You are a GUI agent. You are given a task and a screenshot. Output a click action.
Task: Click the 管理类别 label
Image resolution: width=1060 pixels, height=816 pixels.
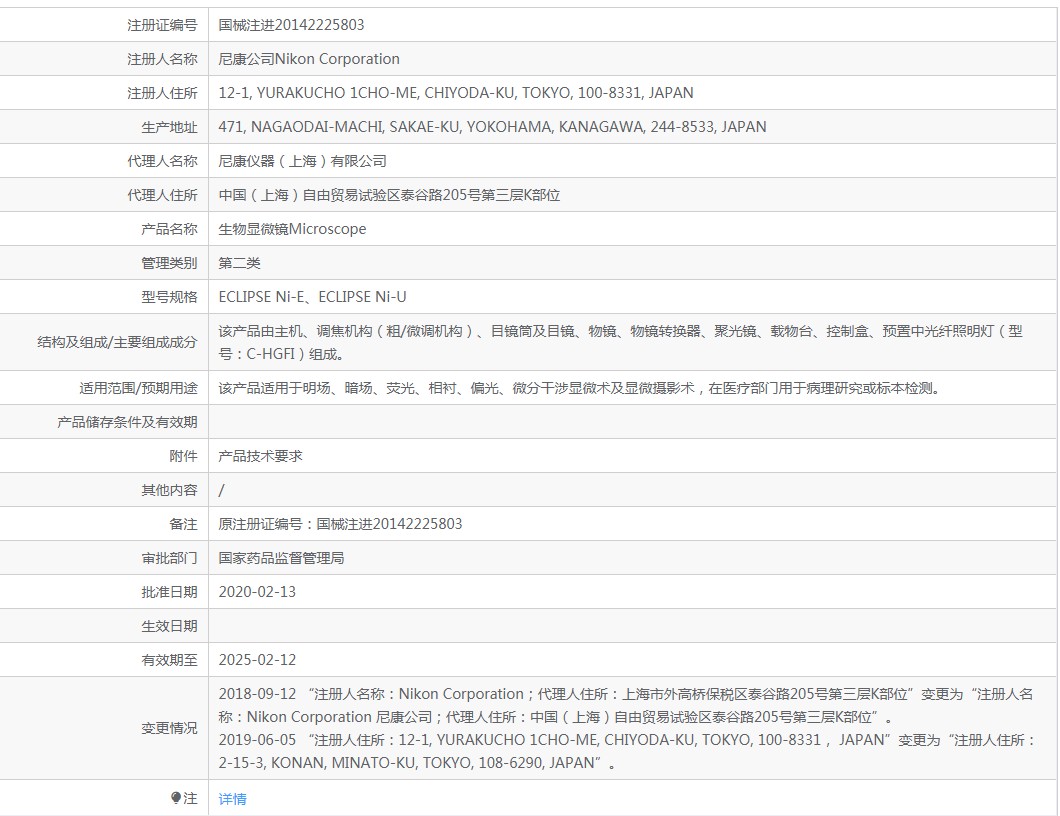coord(169,263)
